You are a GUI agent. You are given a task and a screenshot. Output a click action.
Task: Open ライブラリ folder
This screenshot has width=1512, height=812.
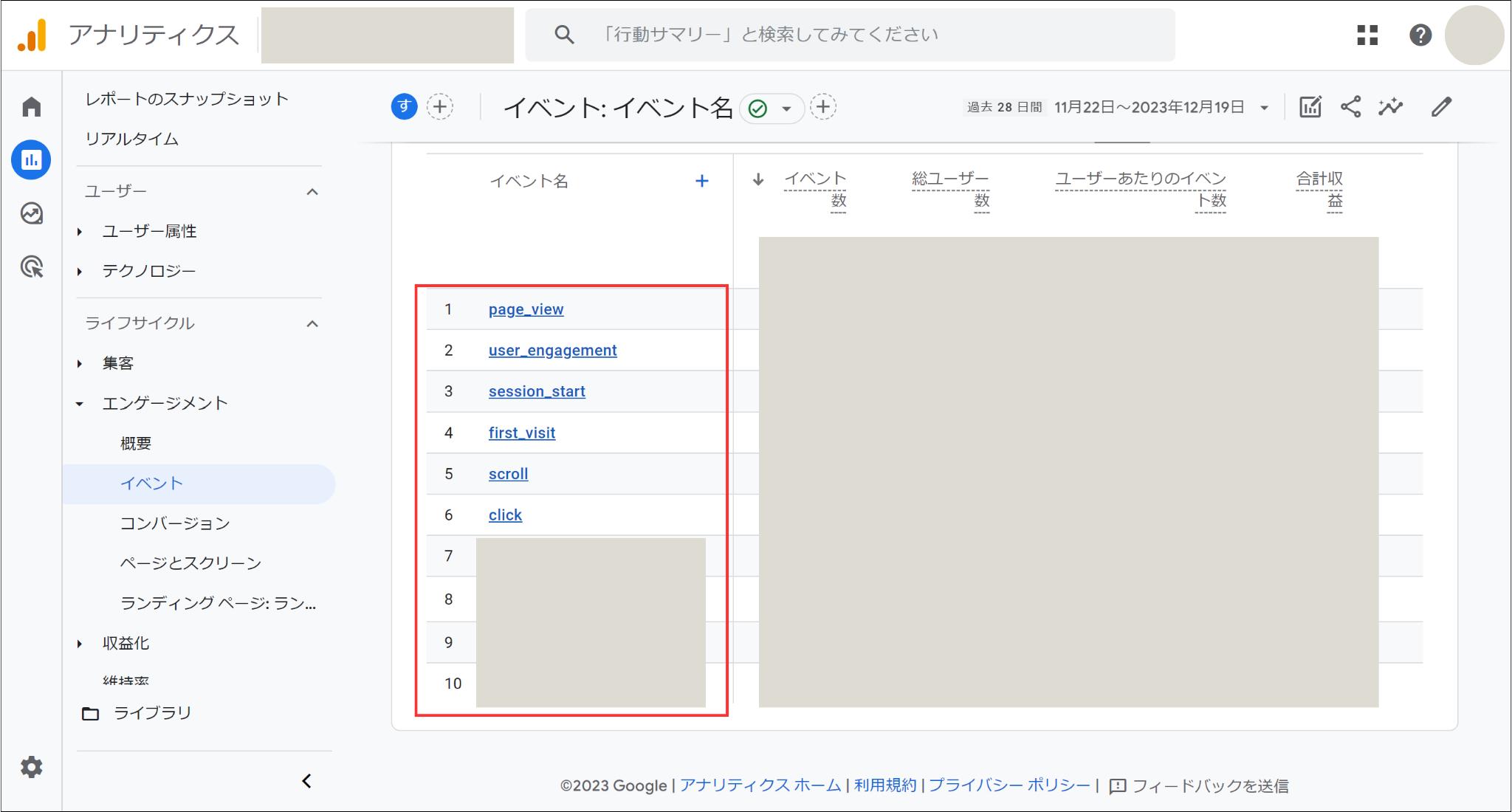pos(137,713)
